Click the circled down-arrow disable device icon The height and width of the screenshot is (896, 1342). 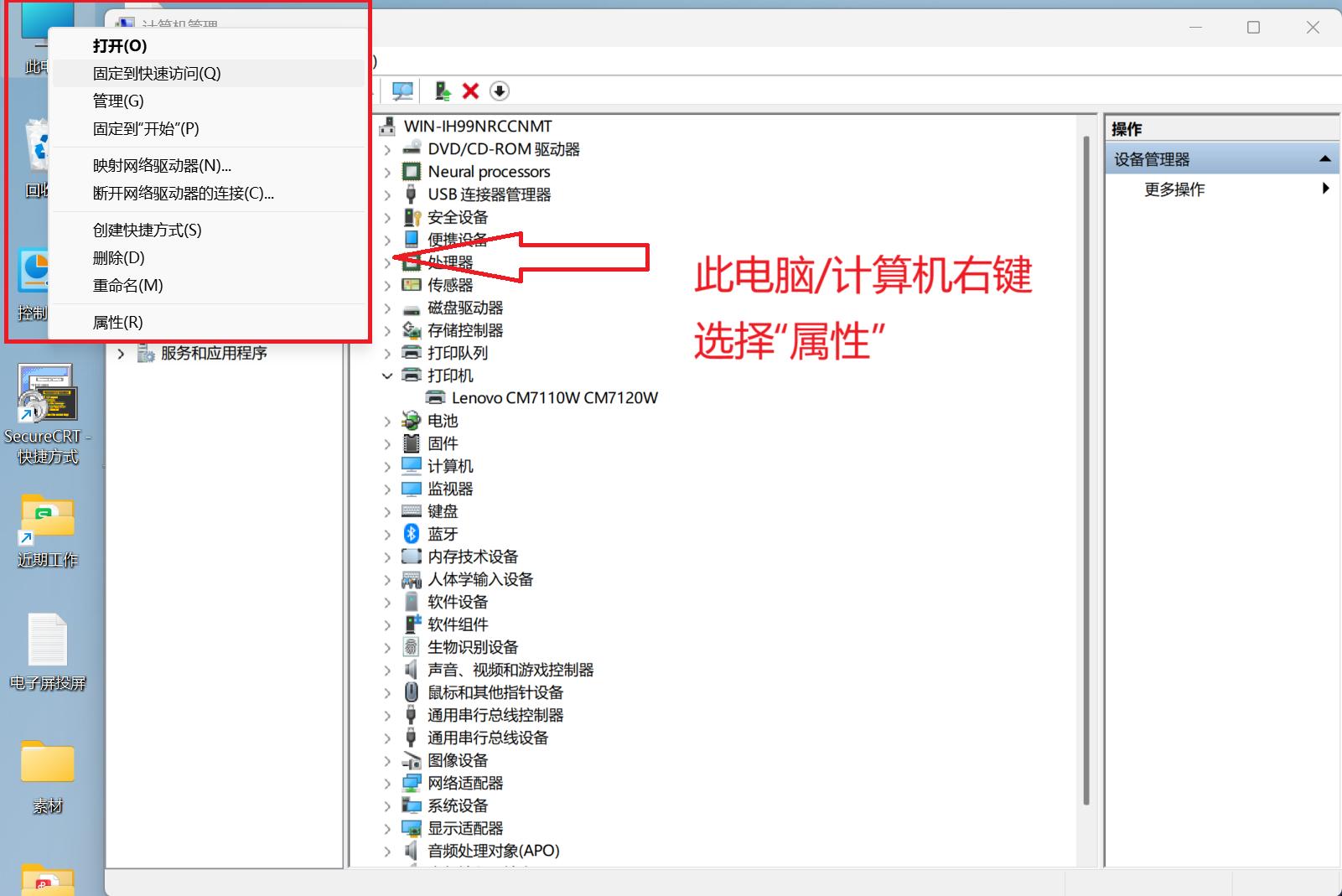tap(500, 91)
